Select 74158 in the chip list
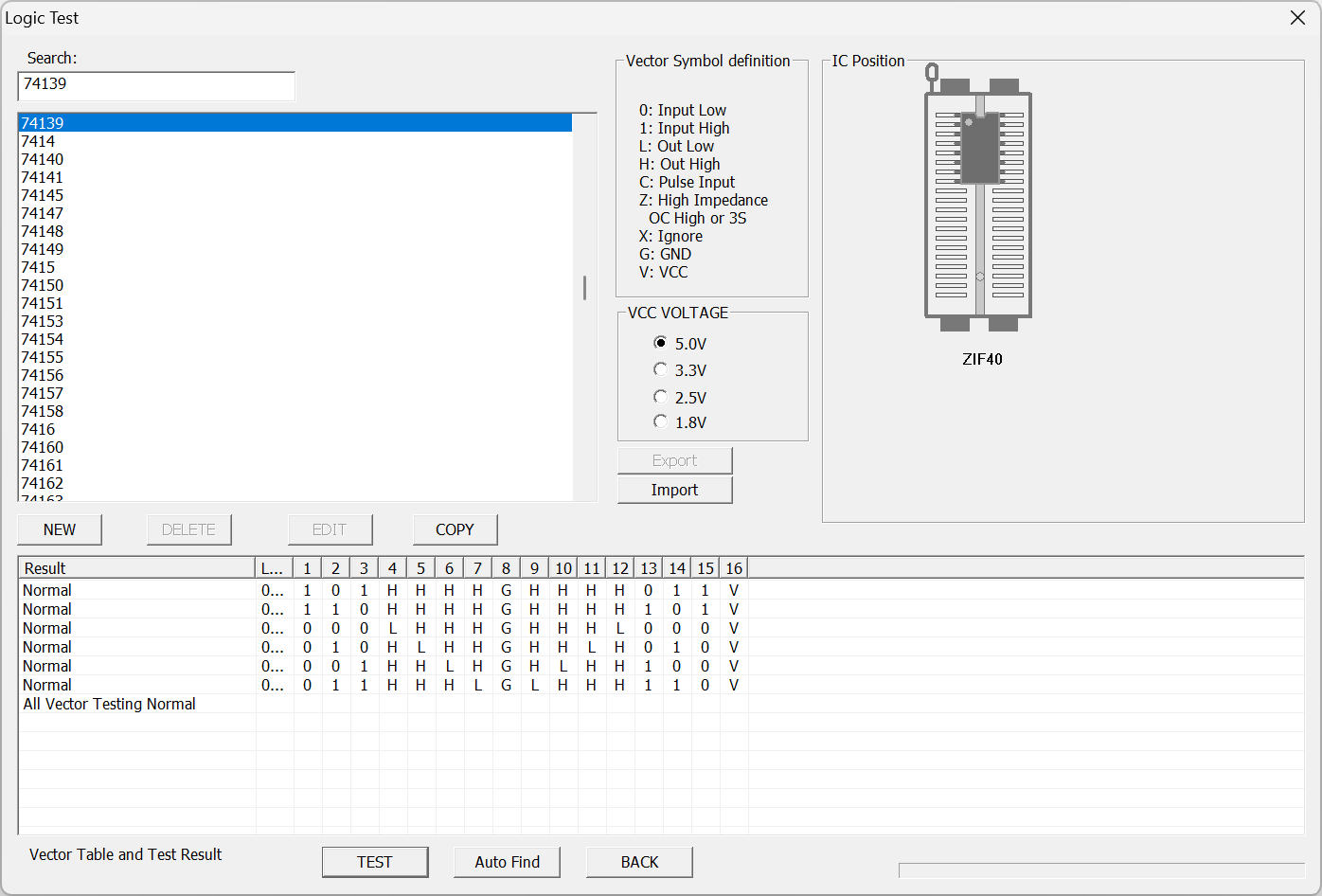1322x896 pixels. pyautogui.click(x=295, y=411)
